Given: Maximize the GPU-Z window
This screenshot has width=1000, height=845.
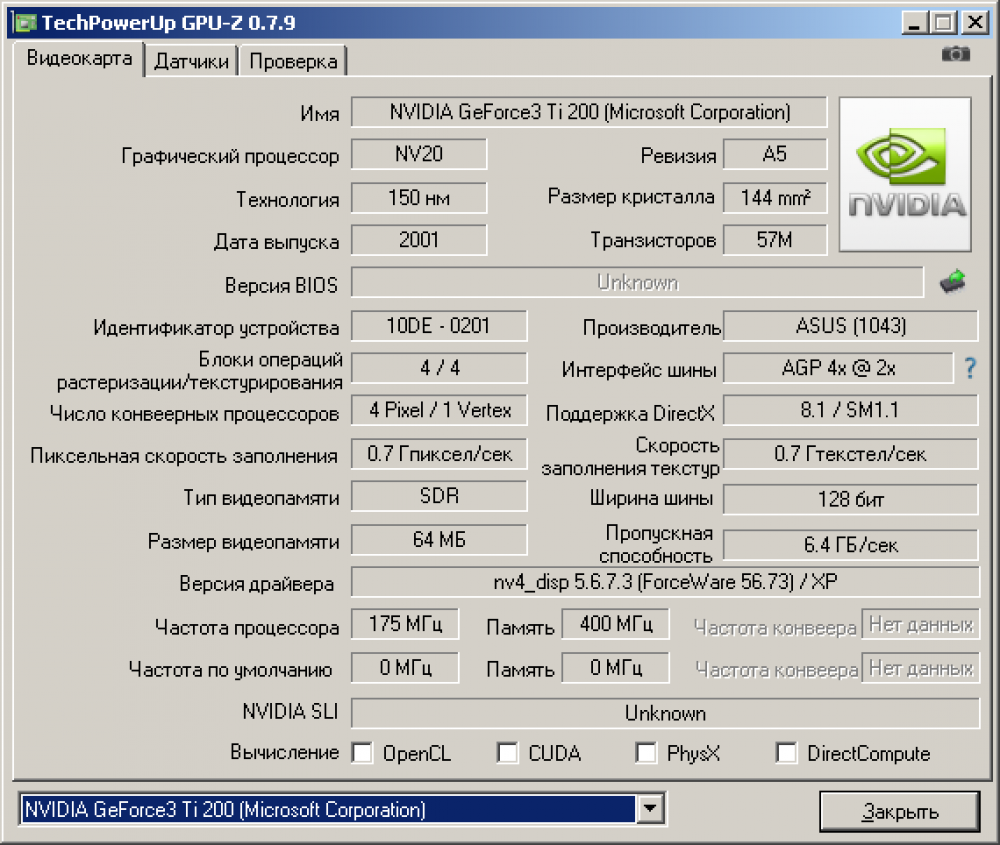Looking at the screenshot, I should click(942, 22).
